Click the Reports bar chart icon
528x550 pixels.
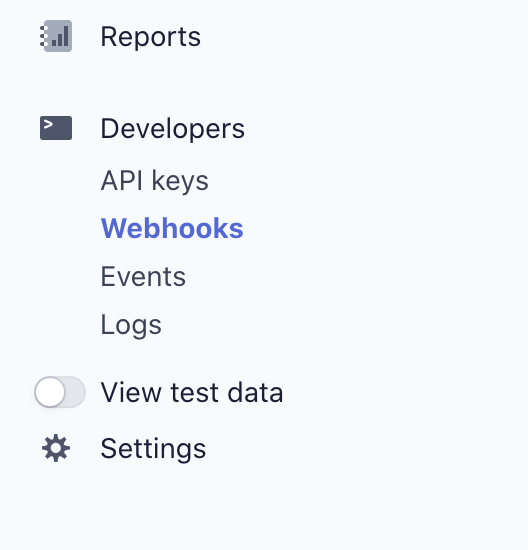(56, 36)
